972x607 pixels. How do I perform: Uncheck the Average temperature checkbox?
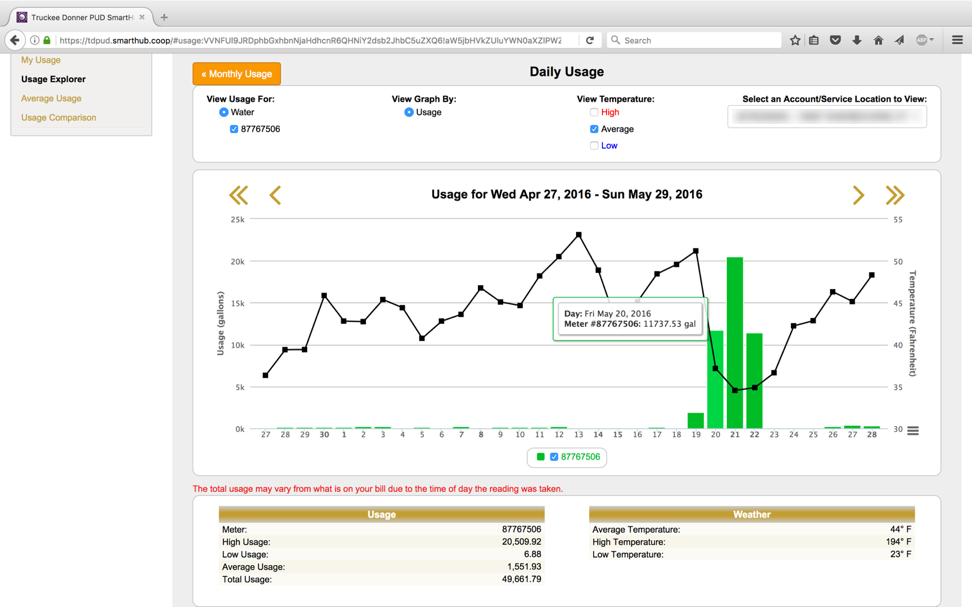coord(594,129)
